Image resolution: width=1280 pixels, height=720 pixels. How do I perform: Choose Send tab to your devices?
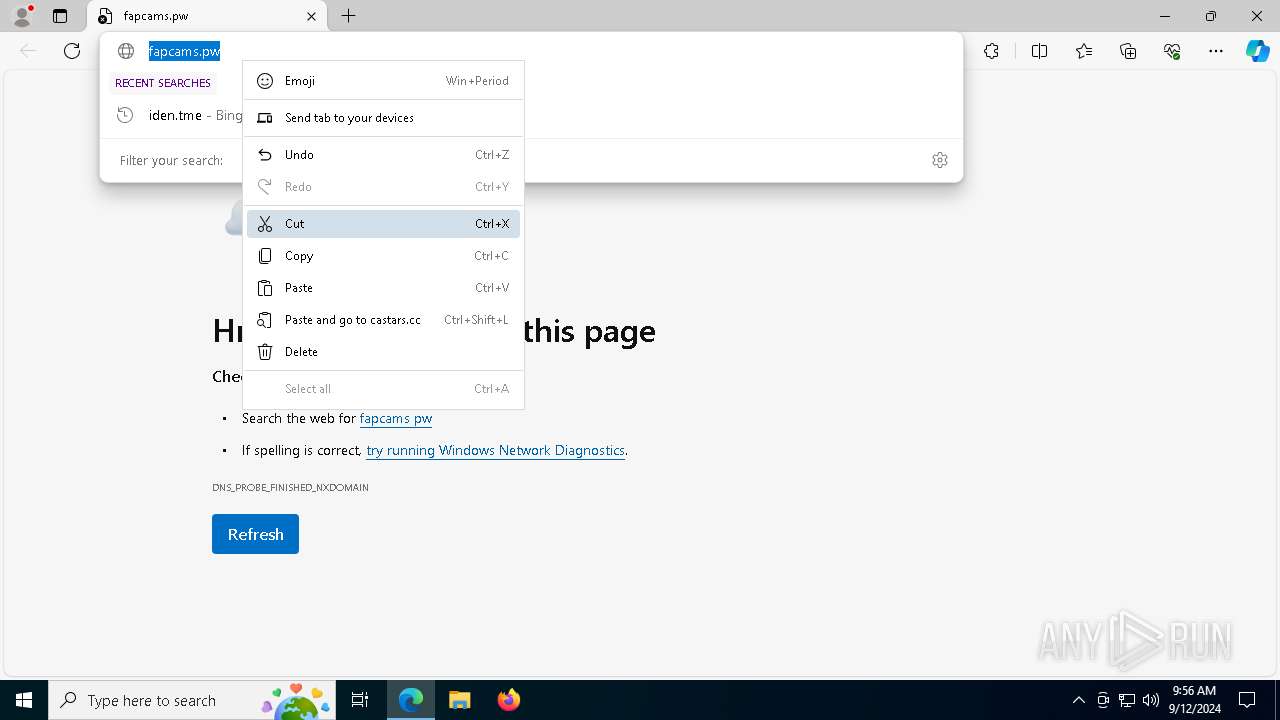pos(383,118)
